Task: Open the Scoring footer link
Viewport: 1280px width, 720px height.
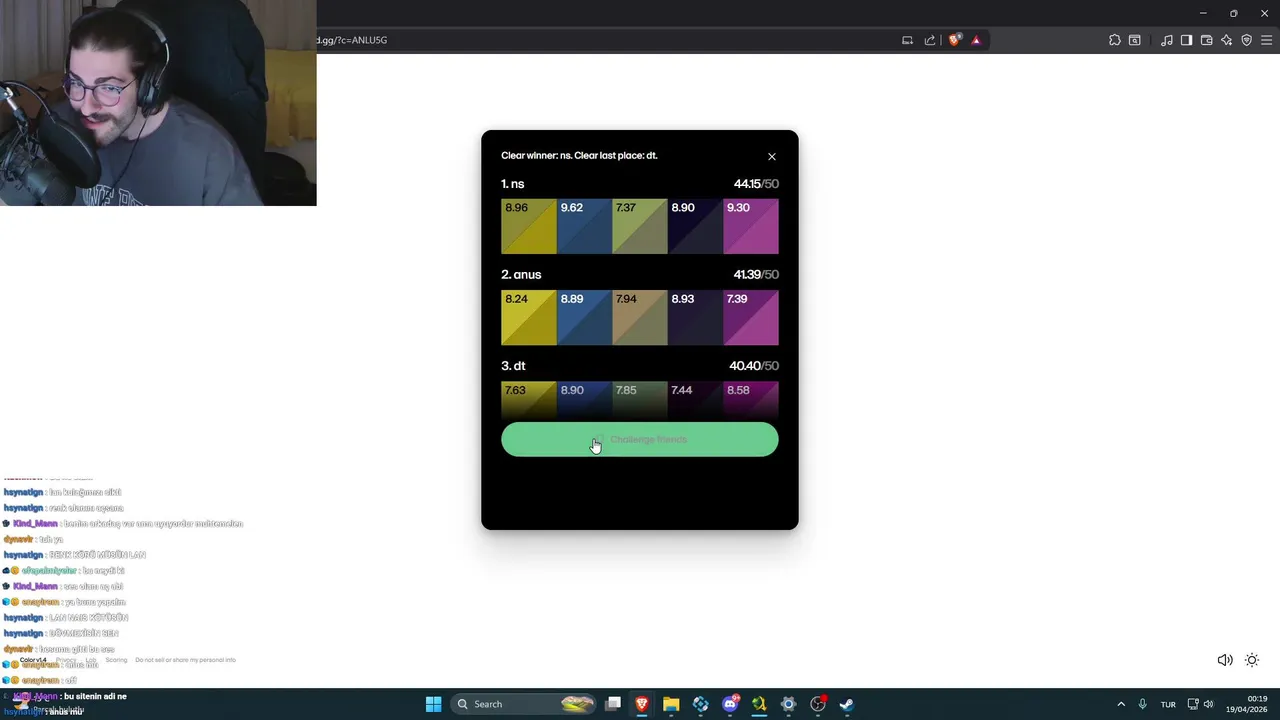Action: click(x=116, y=660)
